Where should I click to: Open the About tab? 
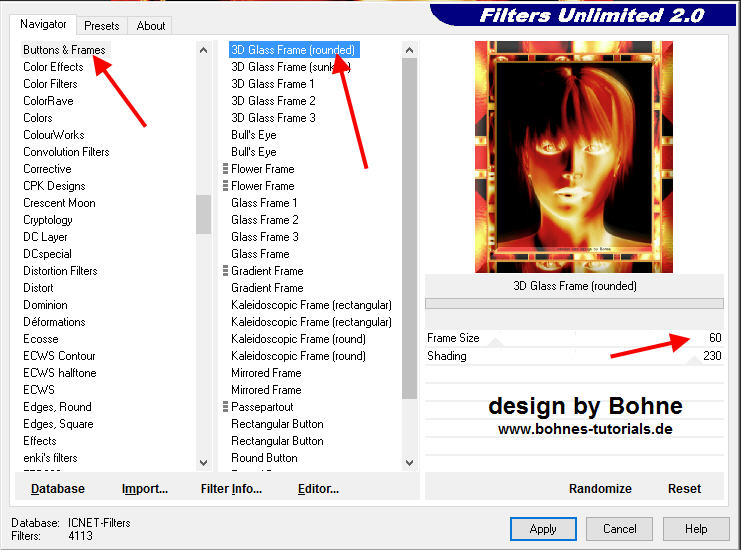(x=151, y=25)
